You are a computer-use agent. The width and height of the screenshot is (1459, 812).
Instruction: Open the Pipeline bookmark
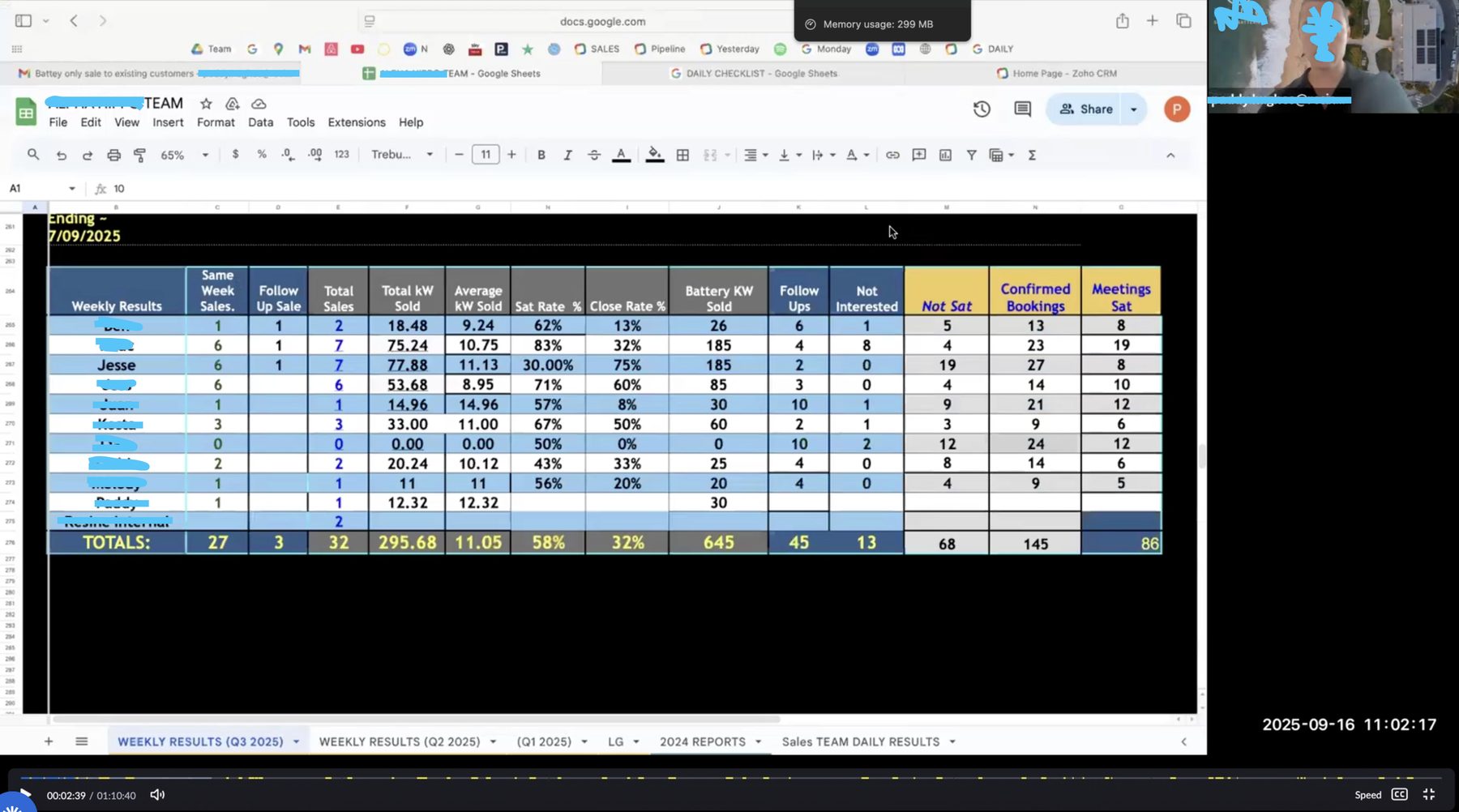660,49
